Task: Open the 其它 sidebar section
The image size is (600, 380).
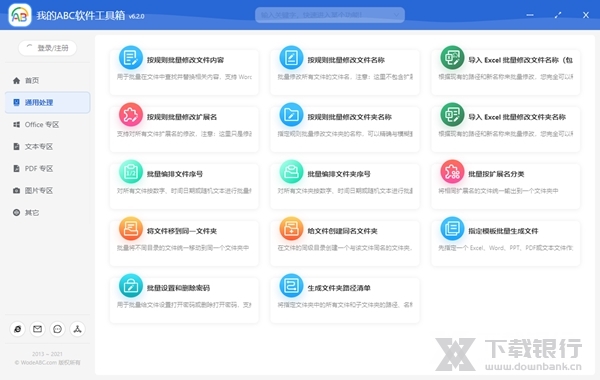Action: tap(47, 212)
